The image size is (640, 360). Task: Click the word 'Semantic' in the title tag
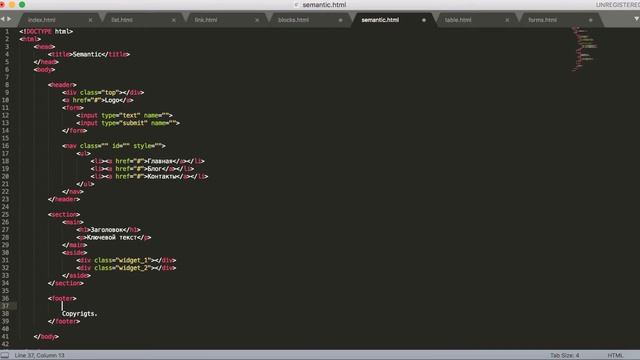pos(87,54)
